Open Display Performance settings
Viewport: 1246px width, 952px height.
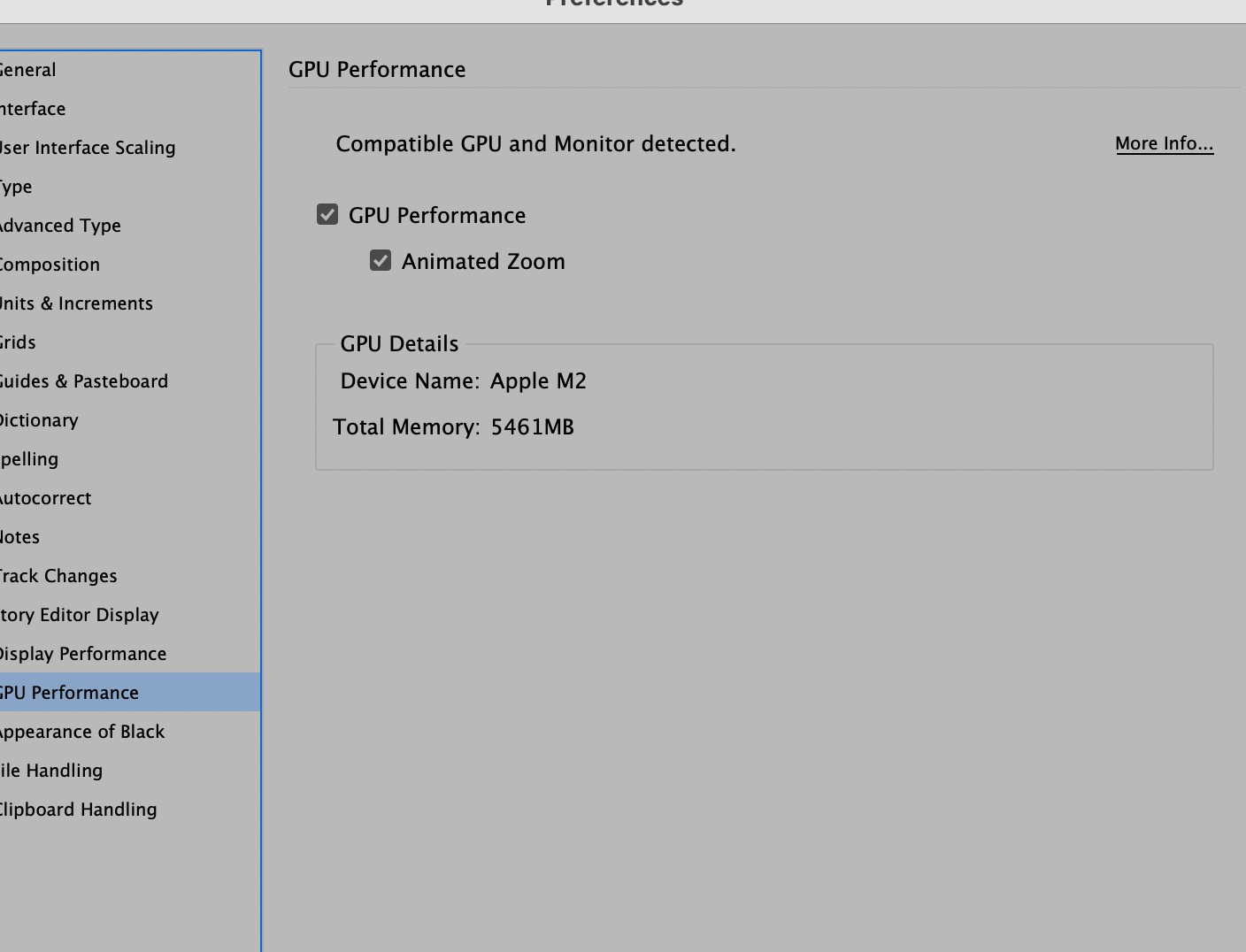pos(83,654)
